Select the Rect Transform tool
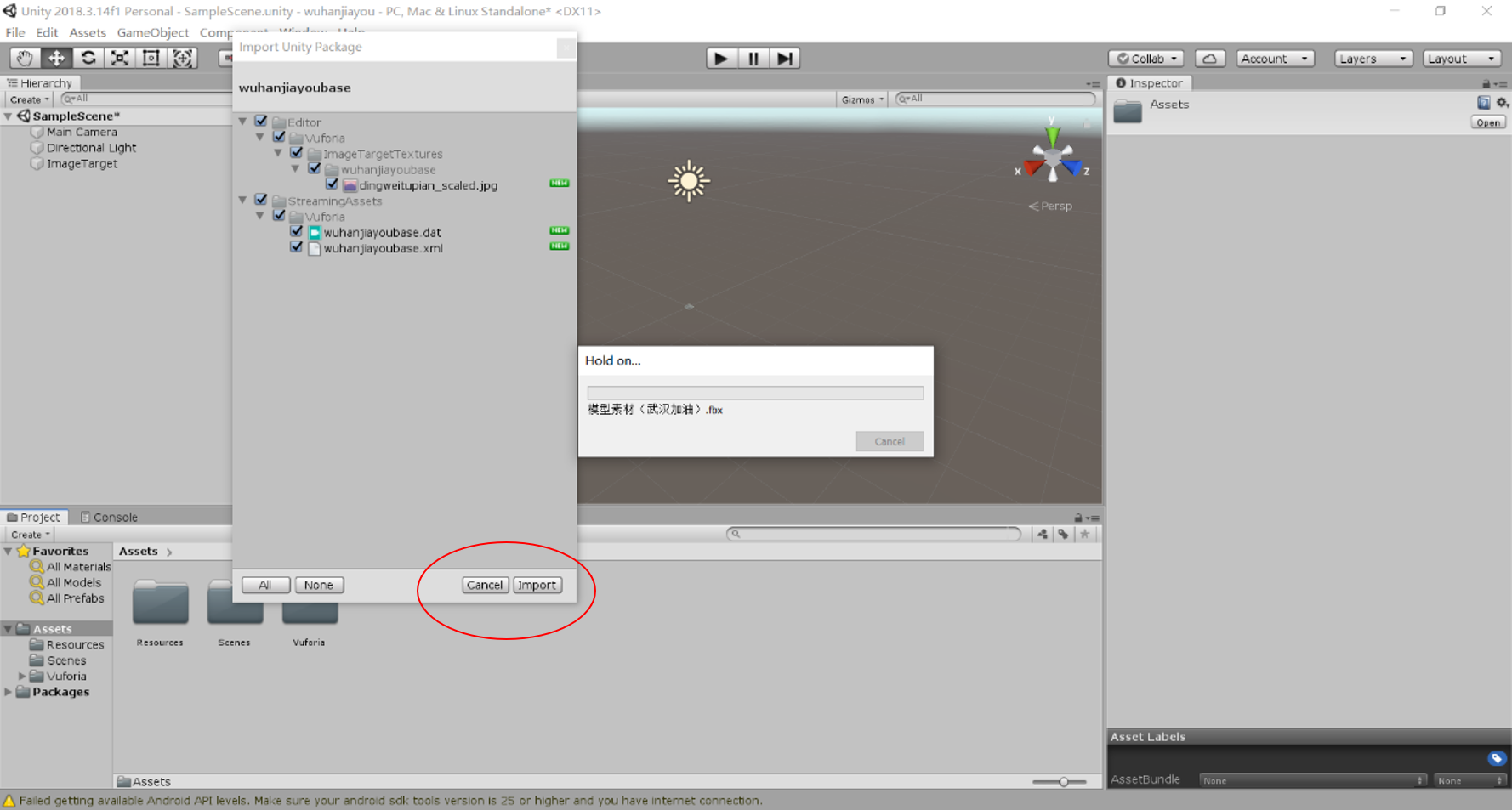The image size is (1512, 810). [x=151, y=58]
